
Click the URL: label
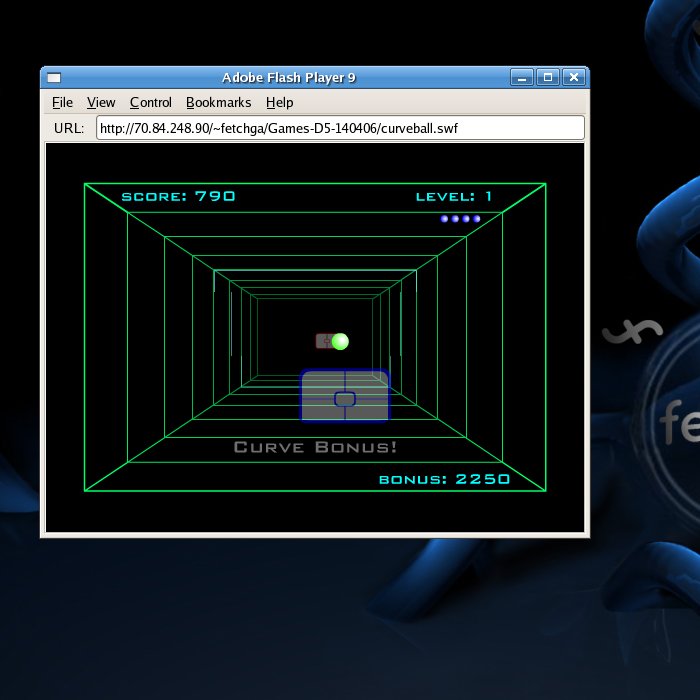69,129
